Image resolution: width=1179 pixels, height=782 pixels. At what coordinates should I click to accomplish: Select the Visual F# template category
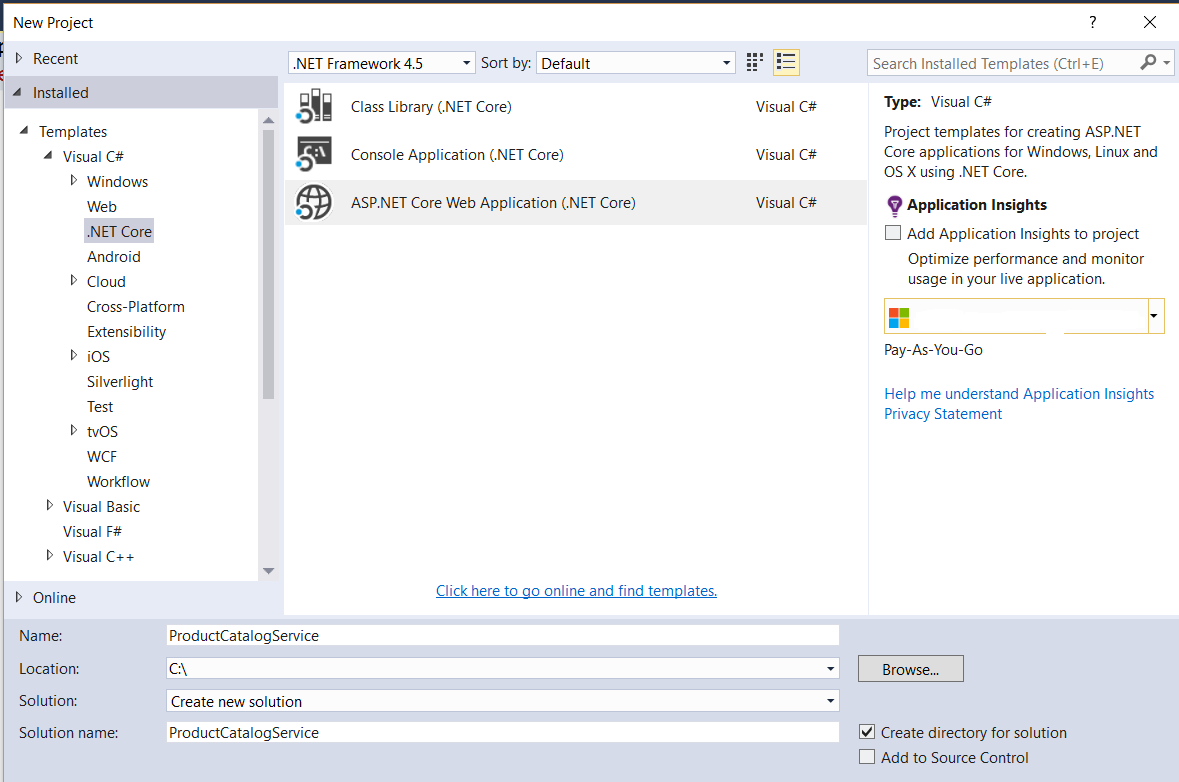[92, 532]
